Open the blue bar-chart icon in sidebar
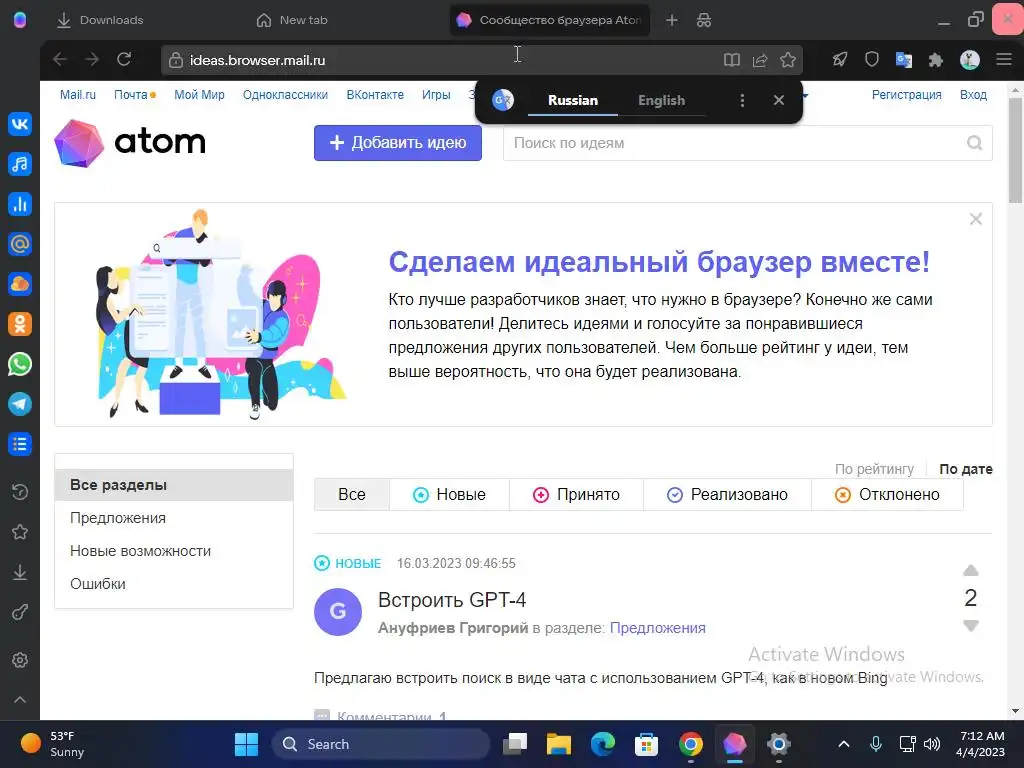 (20, 204)
